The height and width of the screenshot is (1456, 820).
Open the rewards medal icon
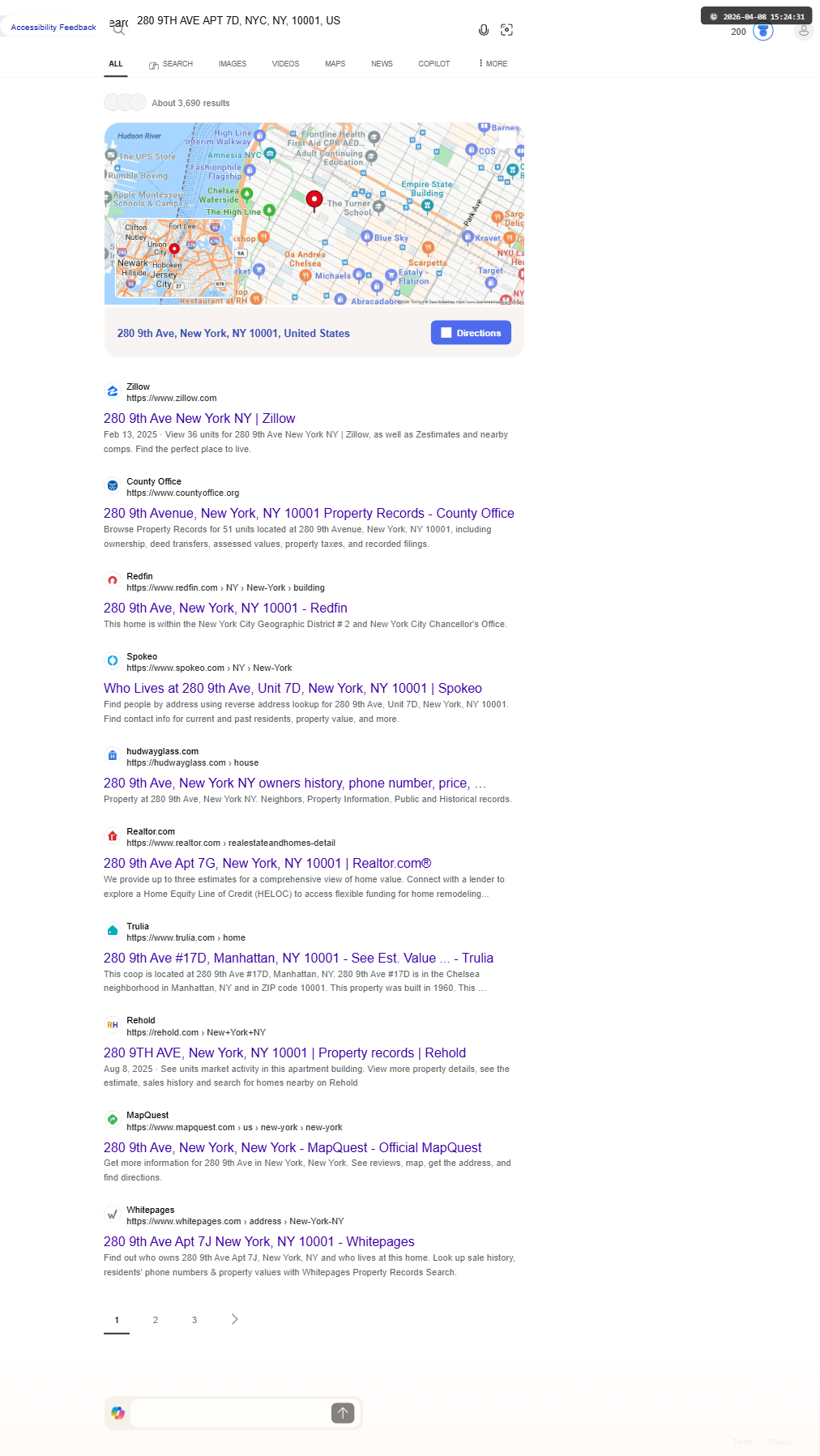[x=763, y=31]
